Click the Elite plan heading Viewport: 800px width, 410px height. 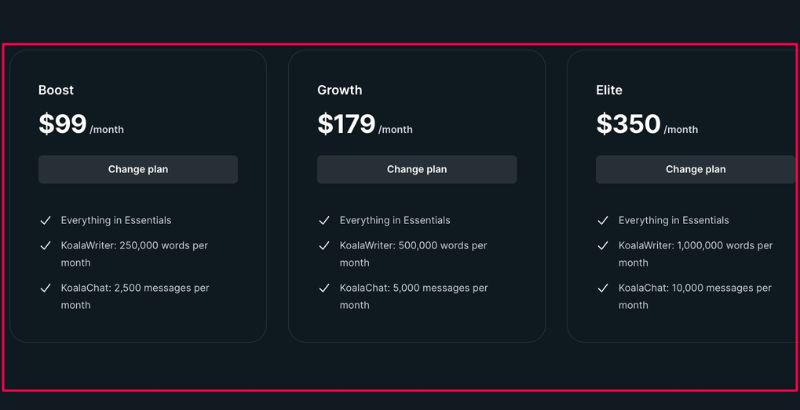[x=609, y=90]
